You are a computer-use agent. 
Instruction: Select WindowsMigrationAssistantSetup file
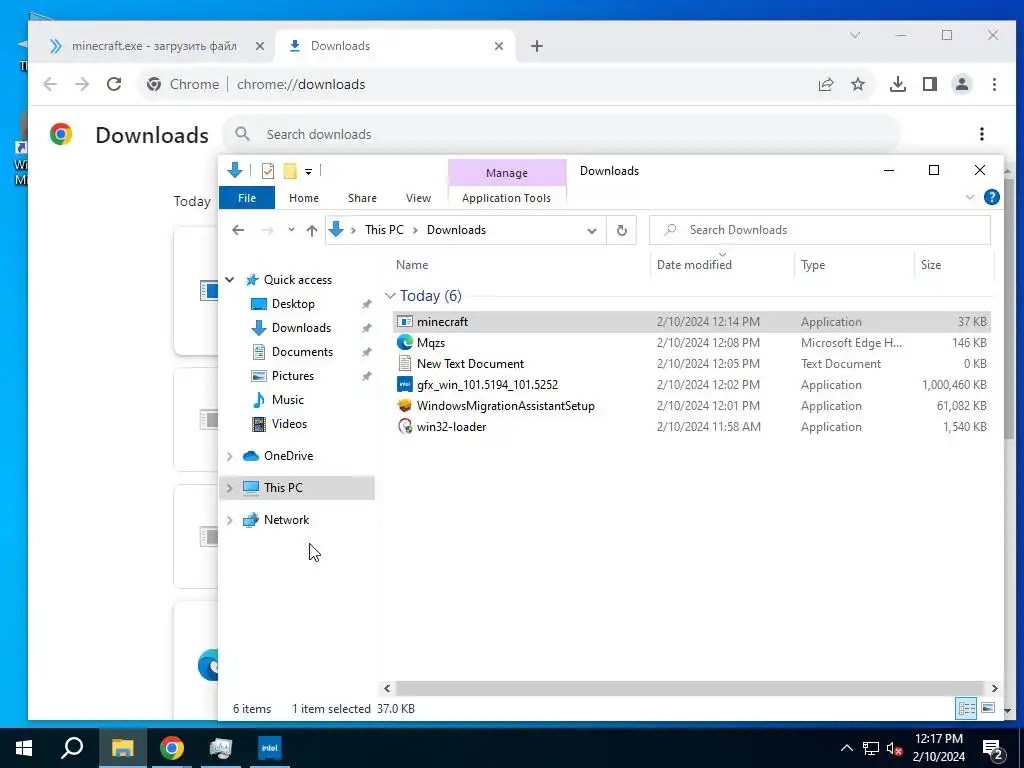pos(692,406)
